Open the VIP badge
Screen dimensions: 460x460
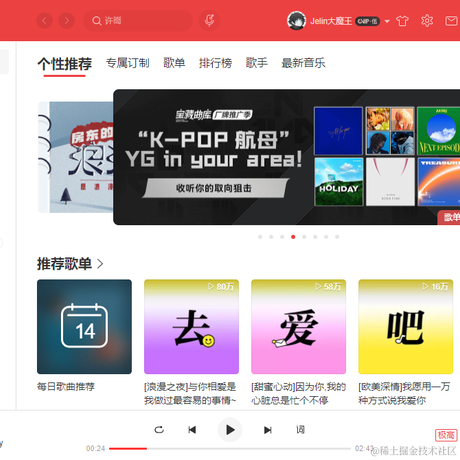tap(367, 21)
